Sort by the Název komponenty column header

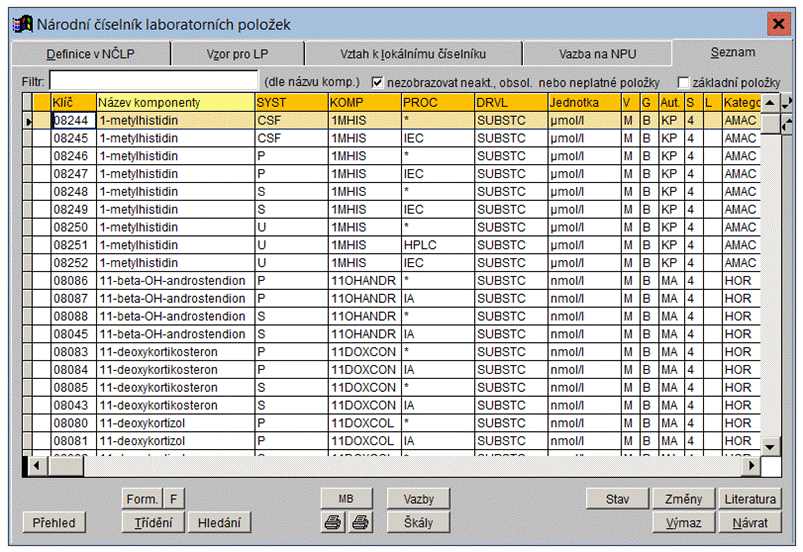174,103
